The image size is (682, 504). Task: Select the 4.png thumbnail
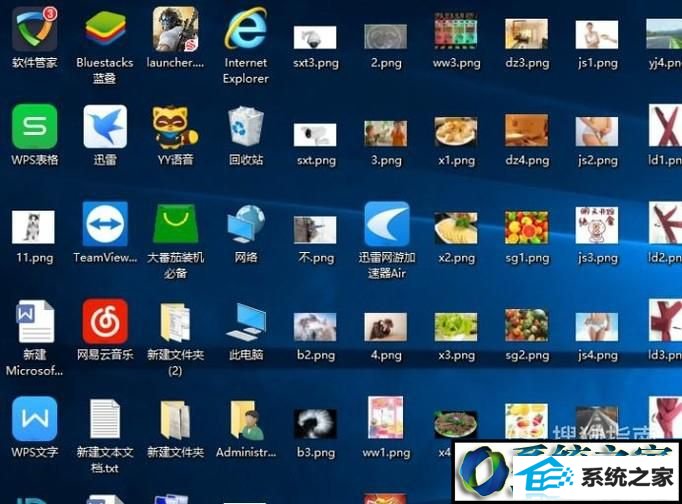pyautogui.click(x=385, y=327)
